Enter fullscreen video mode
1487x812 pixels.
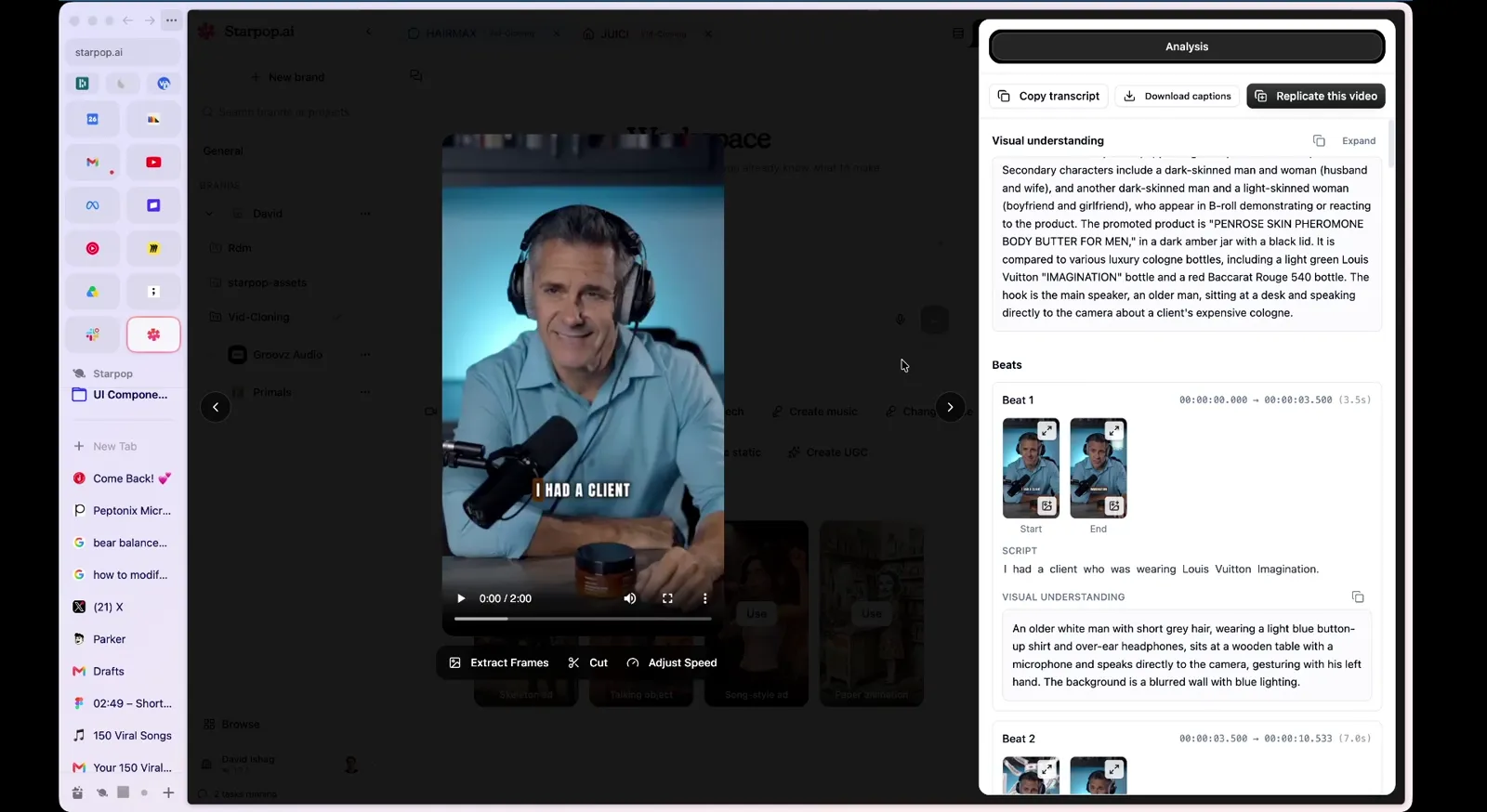click(x=667, y=598)
